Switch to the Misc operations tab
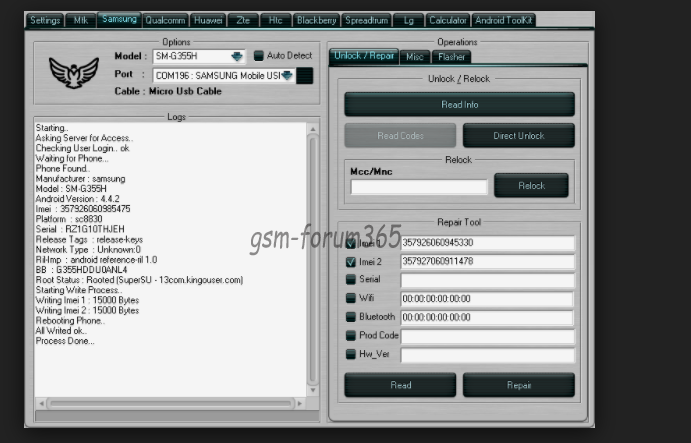691x443 pixels. 415,57
